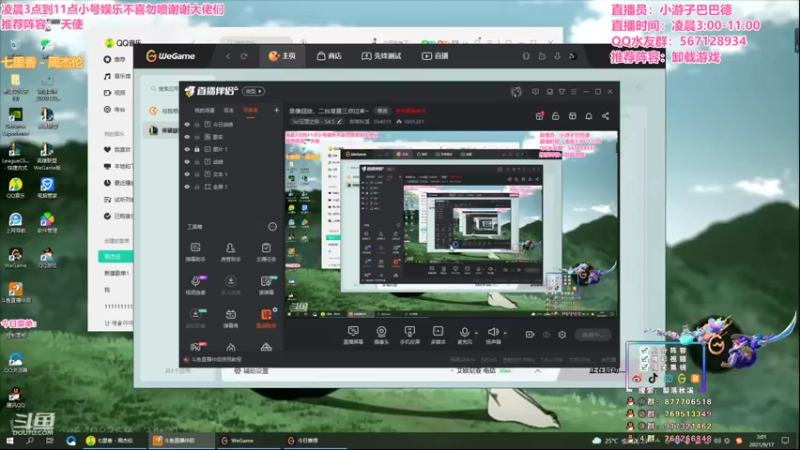Toggle lock on 图片 1 source
Image resolution: width=800 pixels, height=450 pixels.
pos(197,149)
